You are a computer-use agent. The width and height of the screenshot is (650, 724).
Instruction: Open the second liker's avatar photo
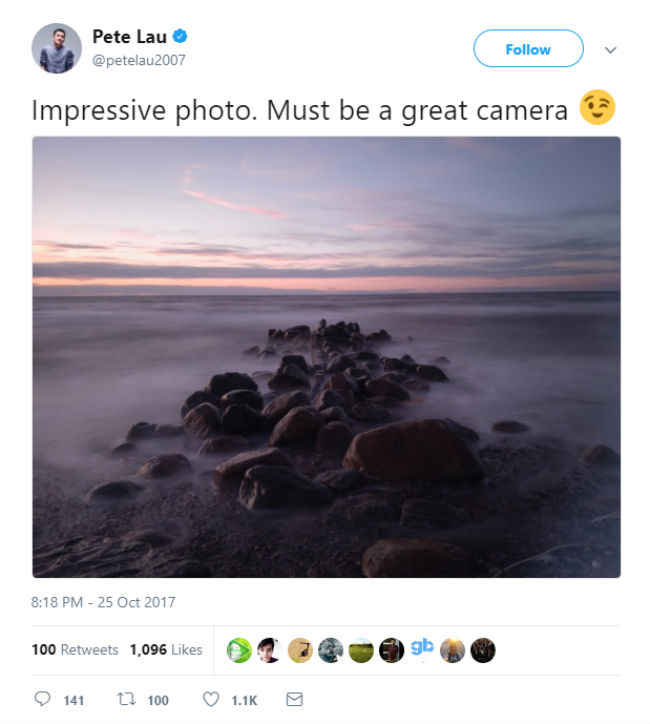pos(270,650)
